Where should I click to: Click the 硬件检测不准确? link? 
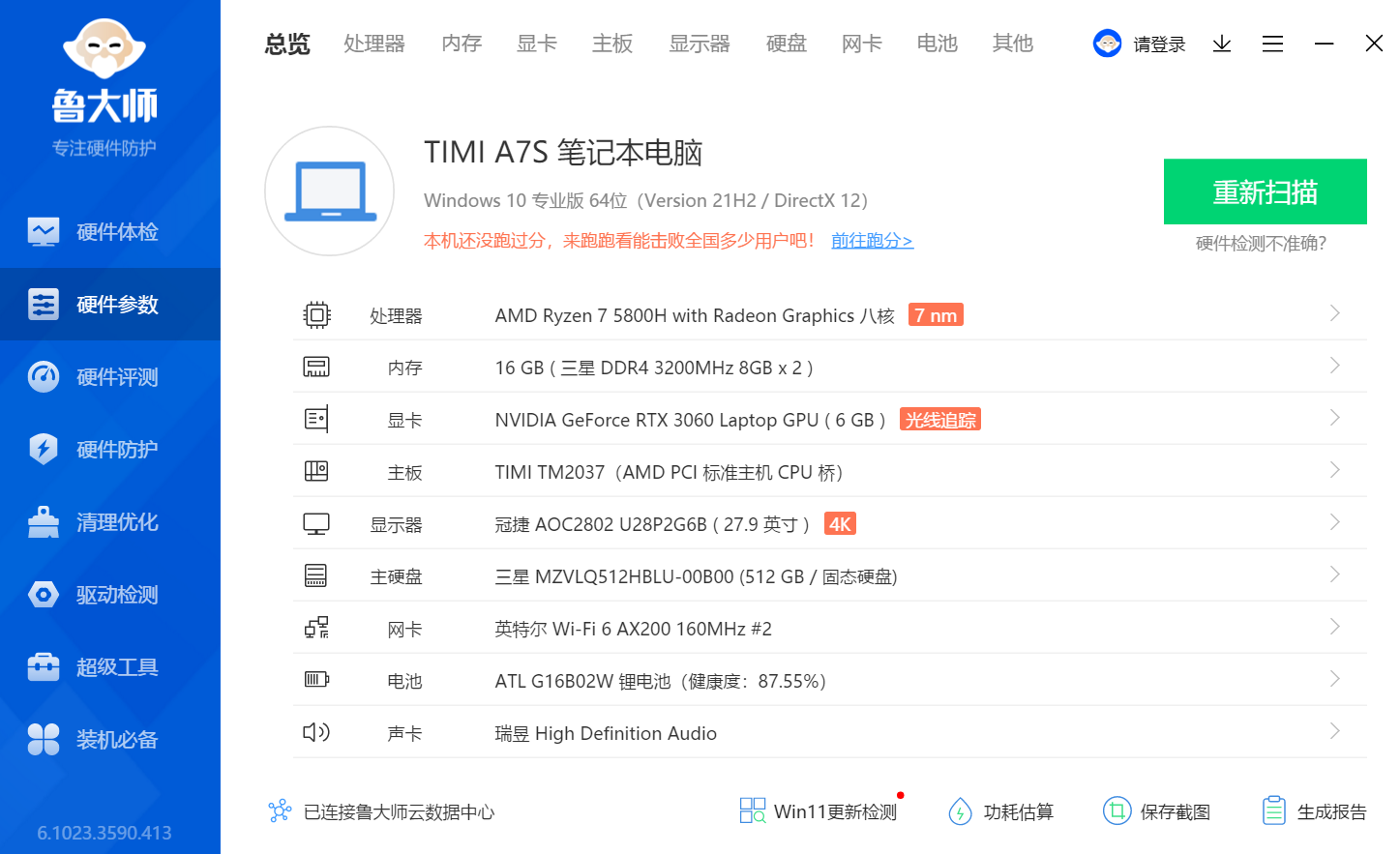(x=1261, y=244)
